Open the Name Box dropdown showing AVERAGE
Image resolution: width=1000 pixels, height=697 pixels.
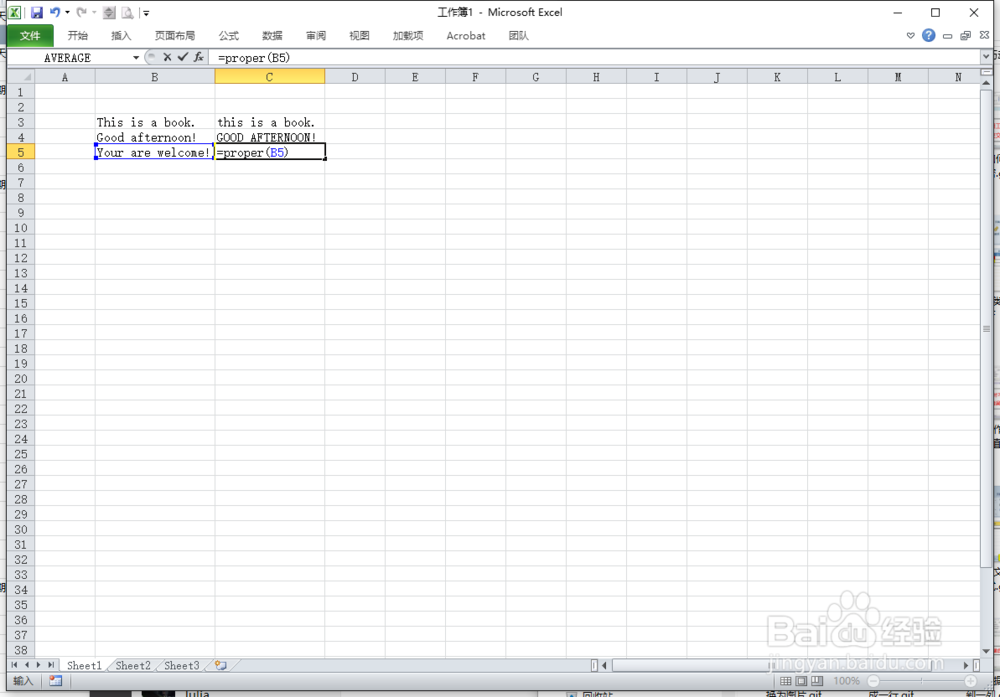pos(136,58)
